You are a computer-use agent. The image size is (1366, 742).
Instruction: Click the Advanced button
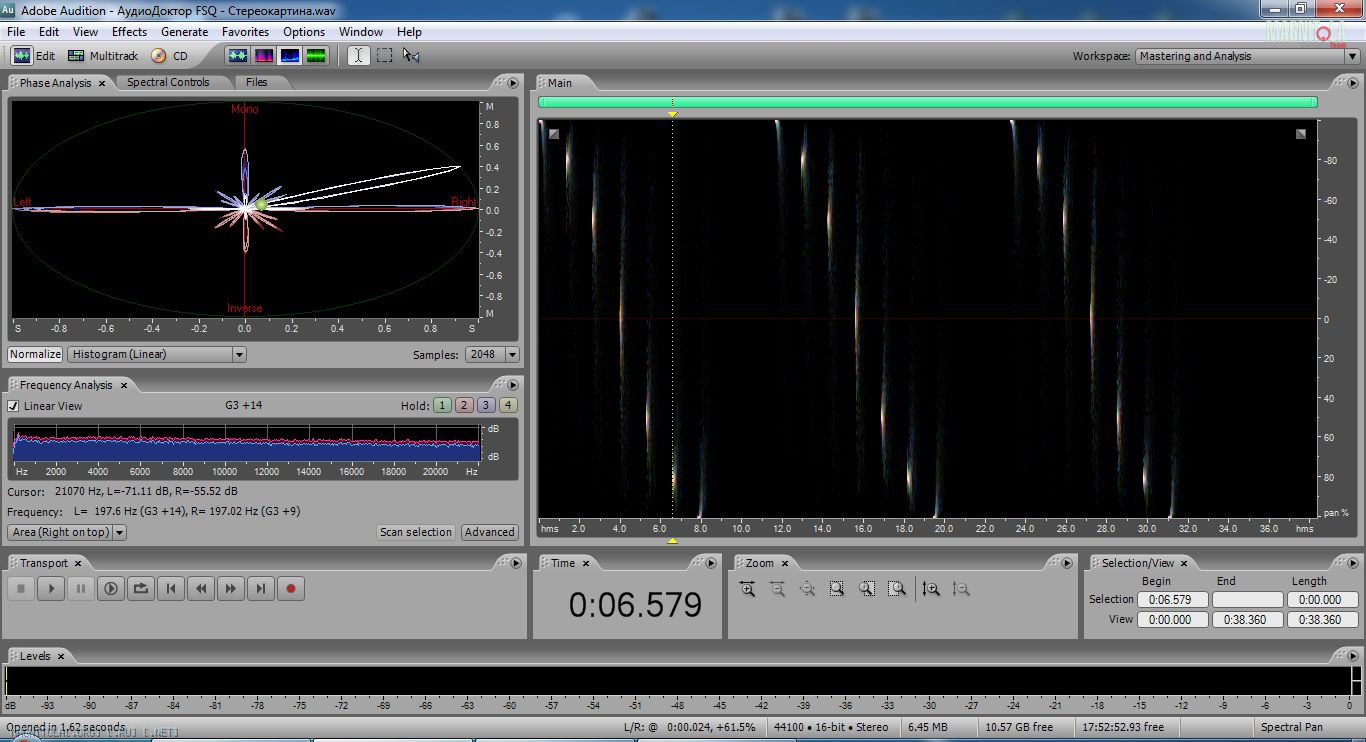point(490,532)
